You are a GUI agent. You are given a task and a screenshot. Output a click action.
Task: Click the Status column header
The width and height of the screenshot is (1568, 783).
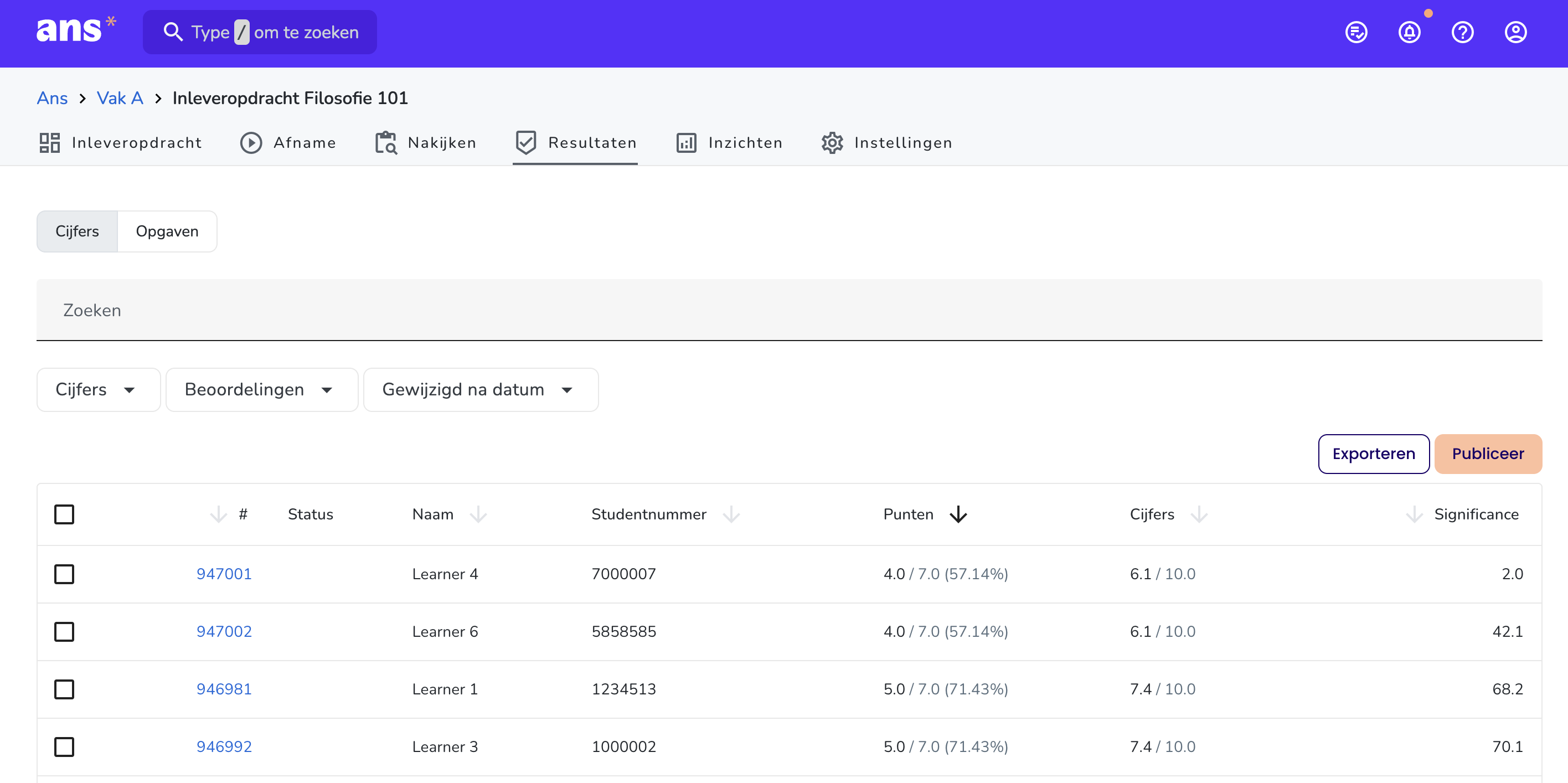(x=311, y=514)
